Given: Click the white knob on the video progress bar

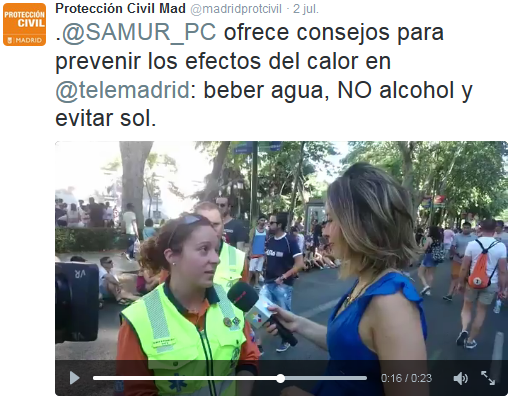Looking at the screenshot, I should (x=281, y=378).
